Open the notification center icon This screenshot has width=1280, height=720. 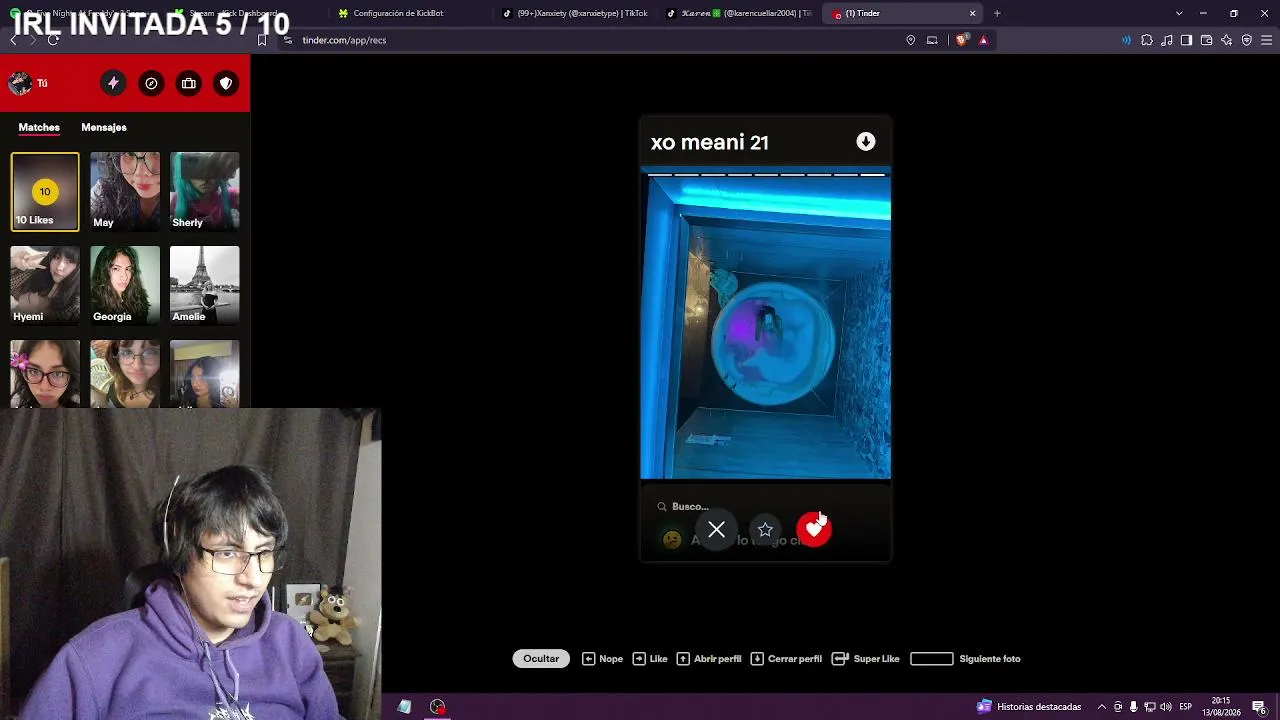point(1259,707)
